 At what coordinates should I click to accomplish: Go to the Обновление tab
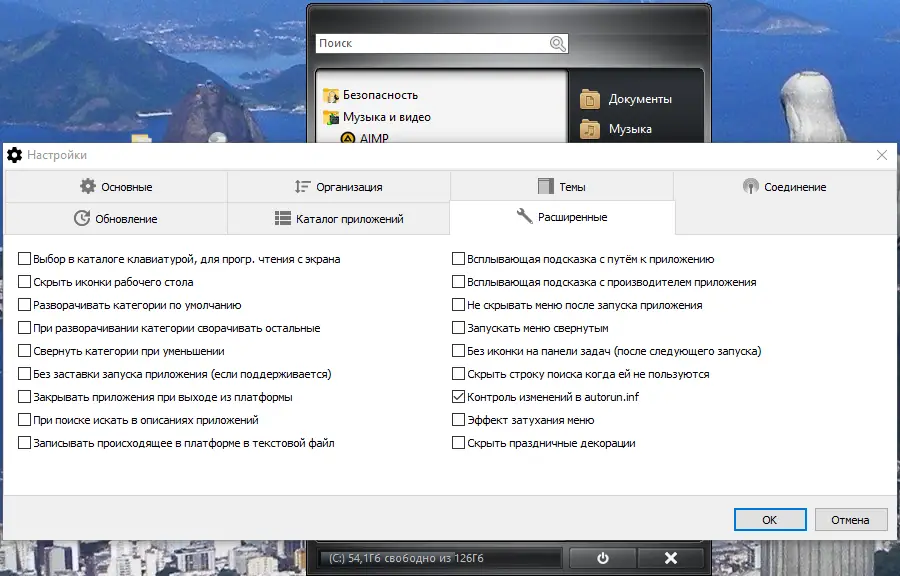pyautogui.click(x=116, y=219)
